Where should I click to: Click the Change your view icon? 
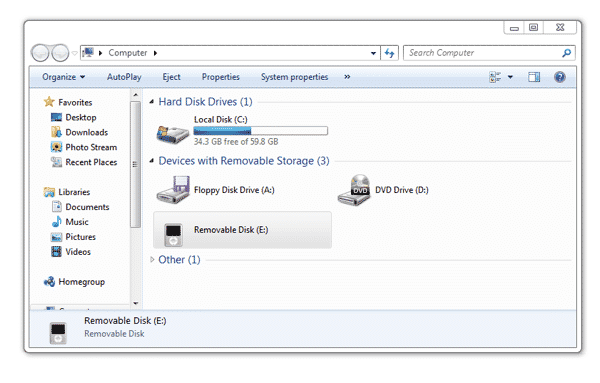tap(495, 77)
